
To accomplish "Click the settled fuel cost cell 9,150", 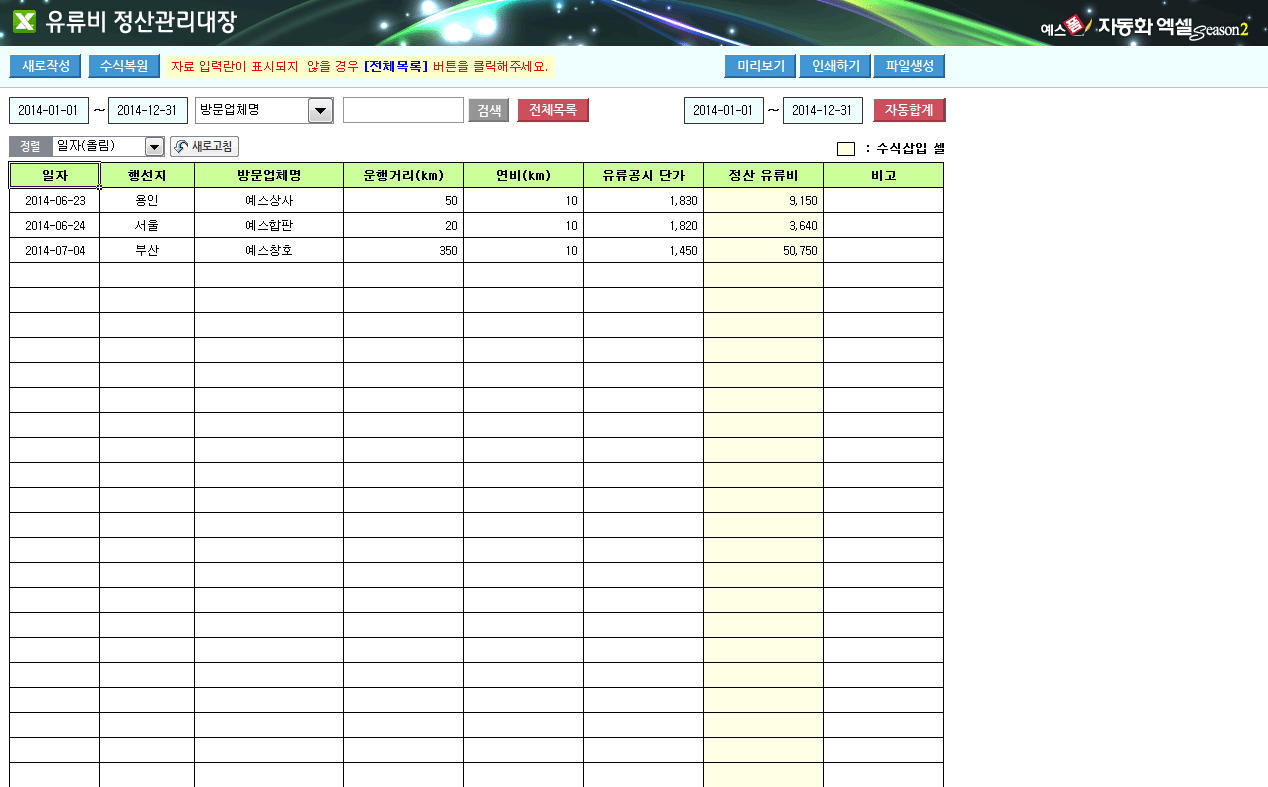I will coord(764,200).
